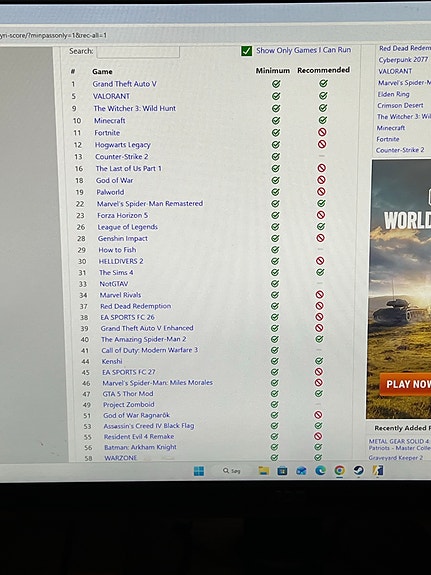Launch Steam from the taskbar
431x575 pixels.
click(358, 470)
